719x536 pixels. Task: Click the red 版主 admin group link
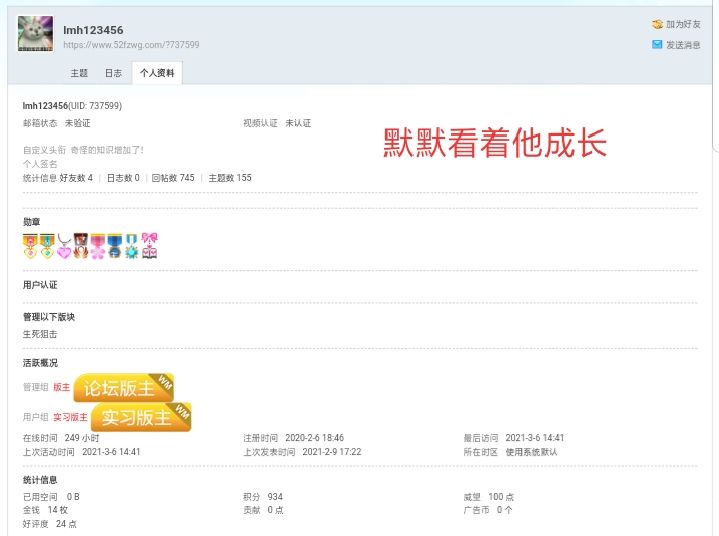point(62,387)
